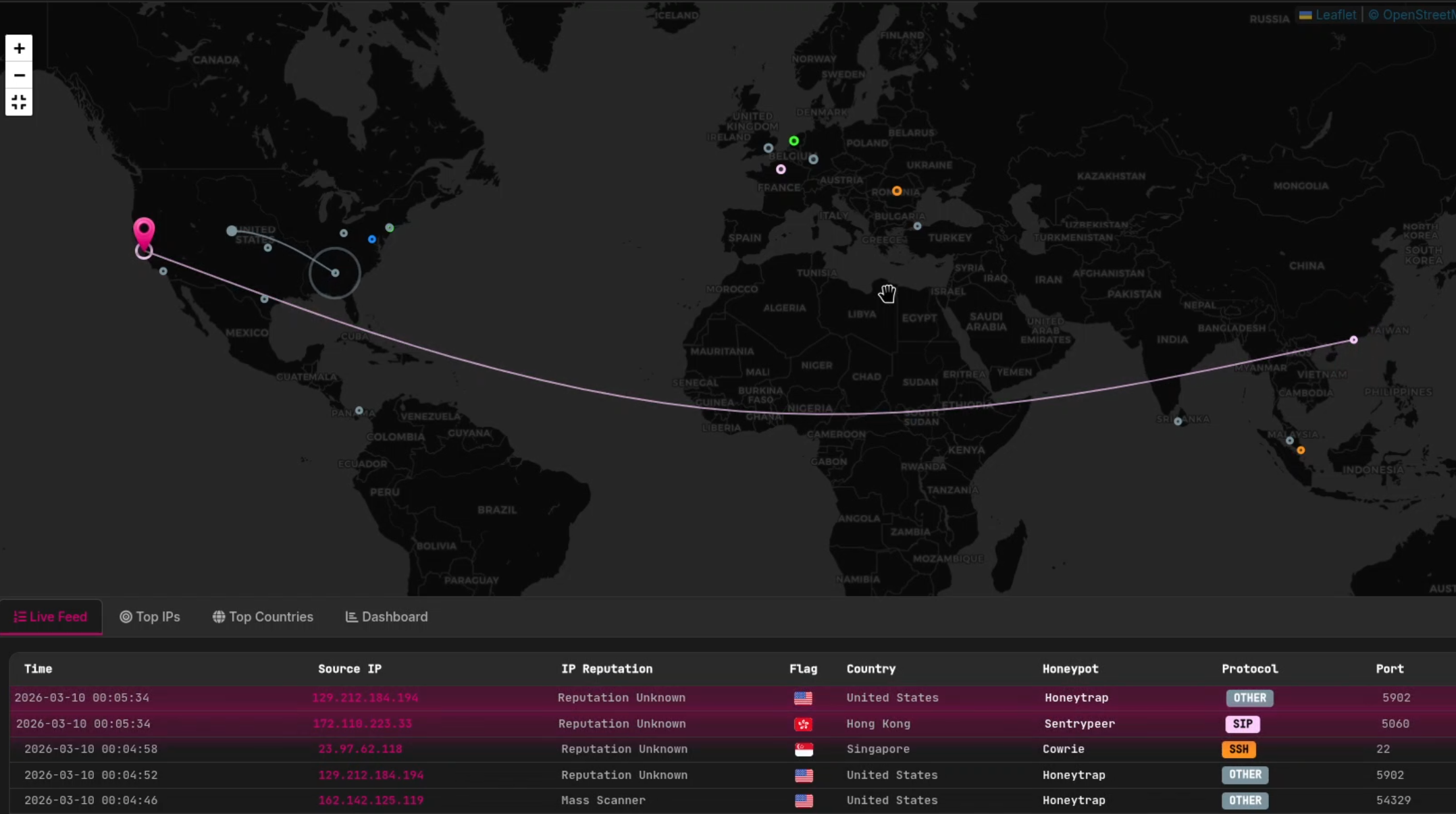Click the map zoom out minus button
Image resolution: width=1456 pixels, height=814 pixels.
pos(19,76)
